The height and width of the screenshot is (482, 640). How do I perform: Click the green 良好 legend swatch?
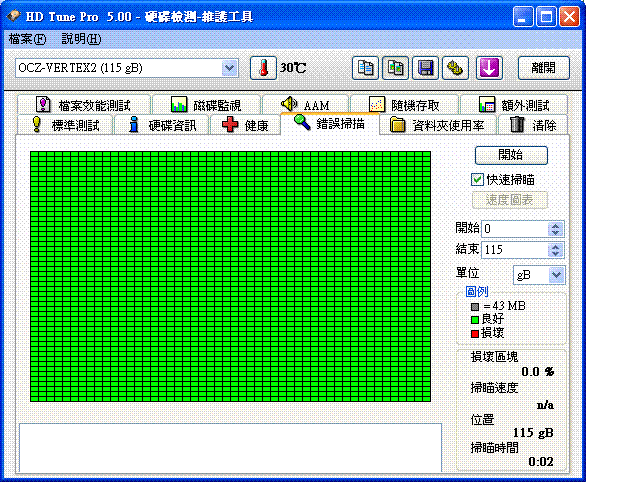pos(475,320)
